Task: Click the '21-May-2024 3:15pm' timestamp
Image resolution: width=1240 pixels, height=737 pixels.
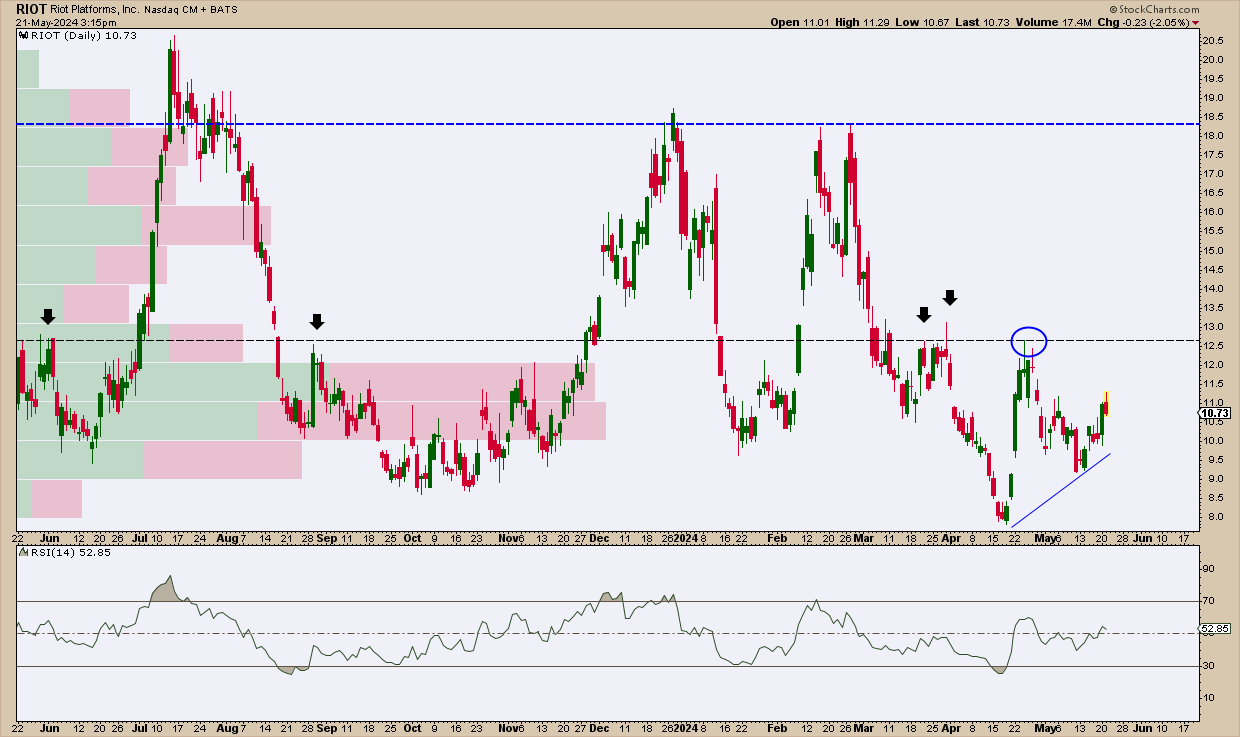Action: (66, 21)
